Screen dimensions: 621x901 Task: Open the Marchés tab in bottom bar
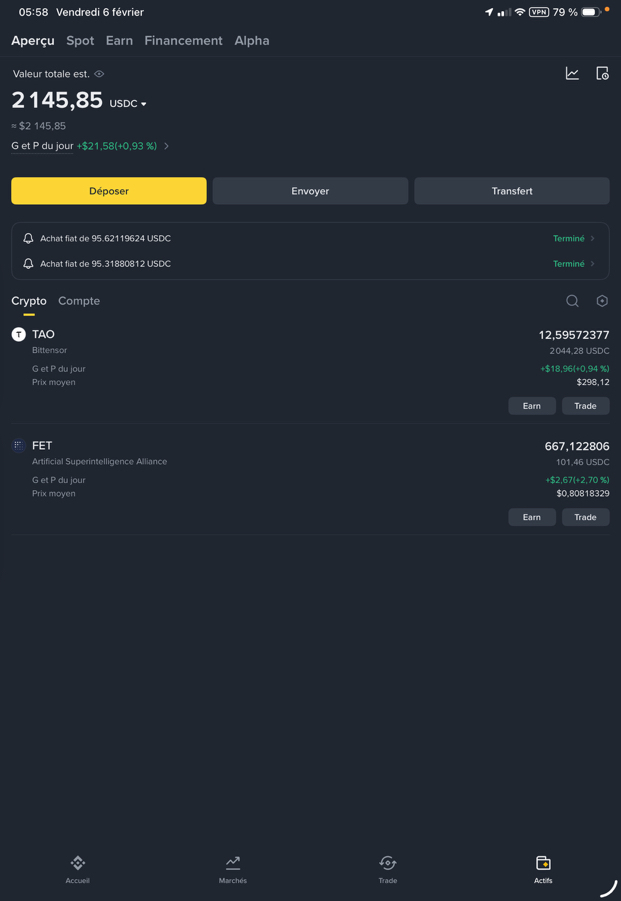pos(233,869)
